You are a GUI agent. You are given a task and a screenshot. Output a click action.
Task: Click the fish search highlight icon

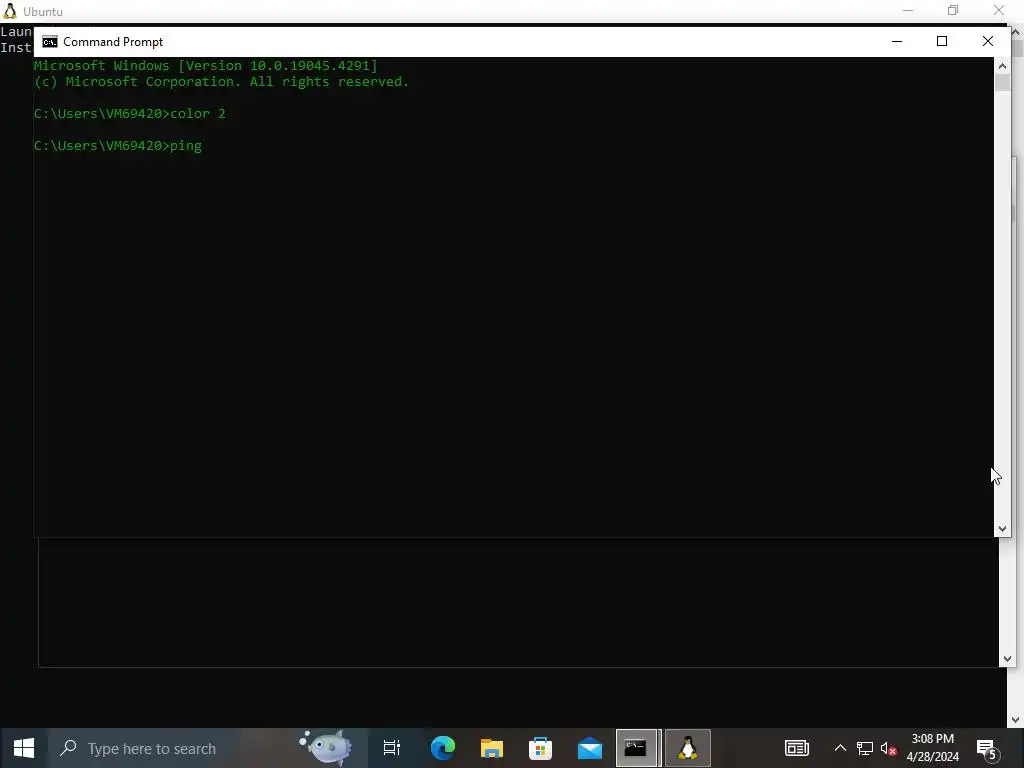coord(325,747)
